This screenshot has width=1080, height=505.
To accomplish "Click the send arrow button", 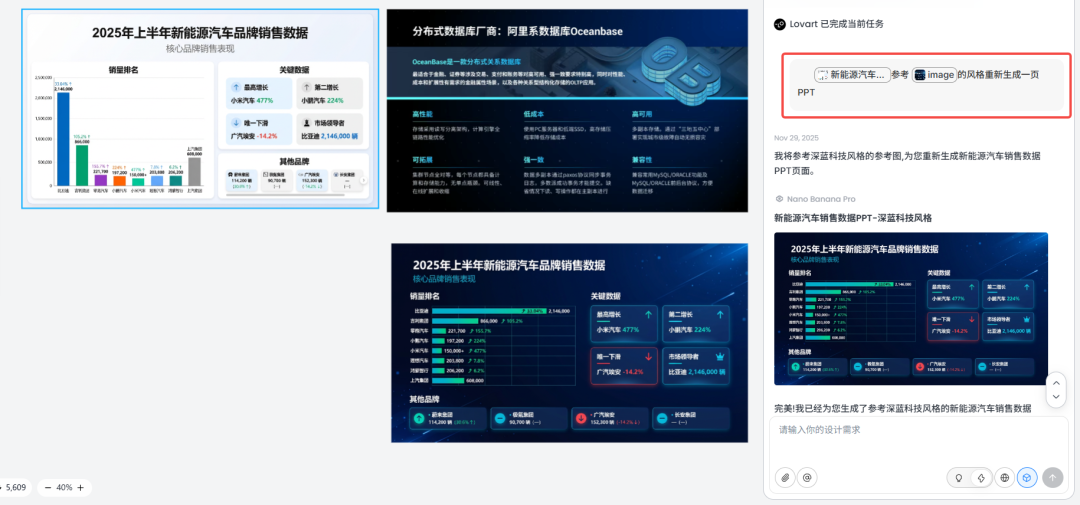I will [1052, 477].
